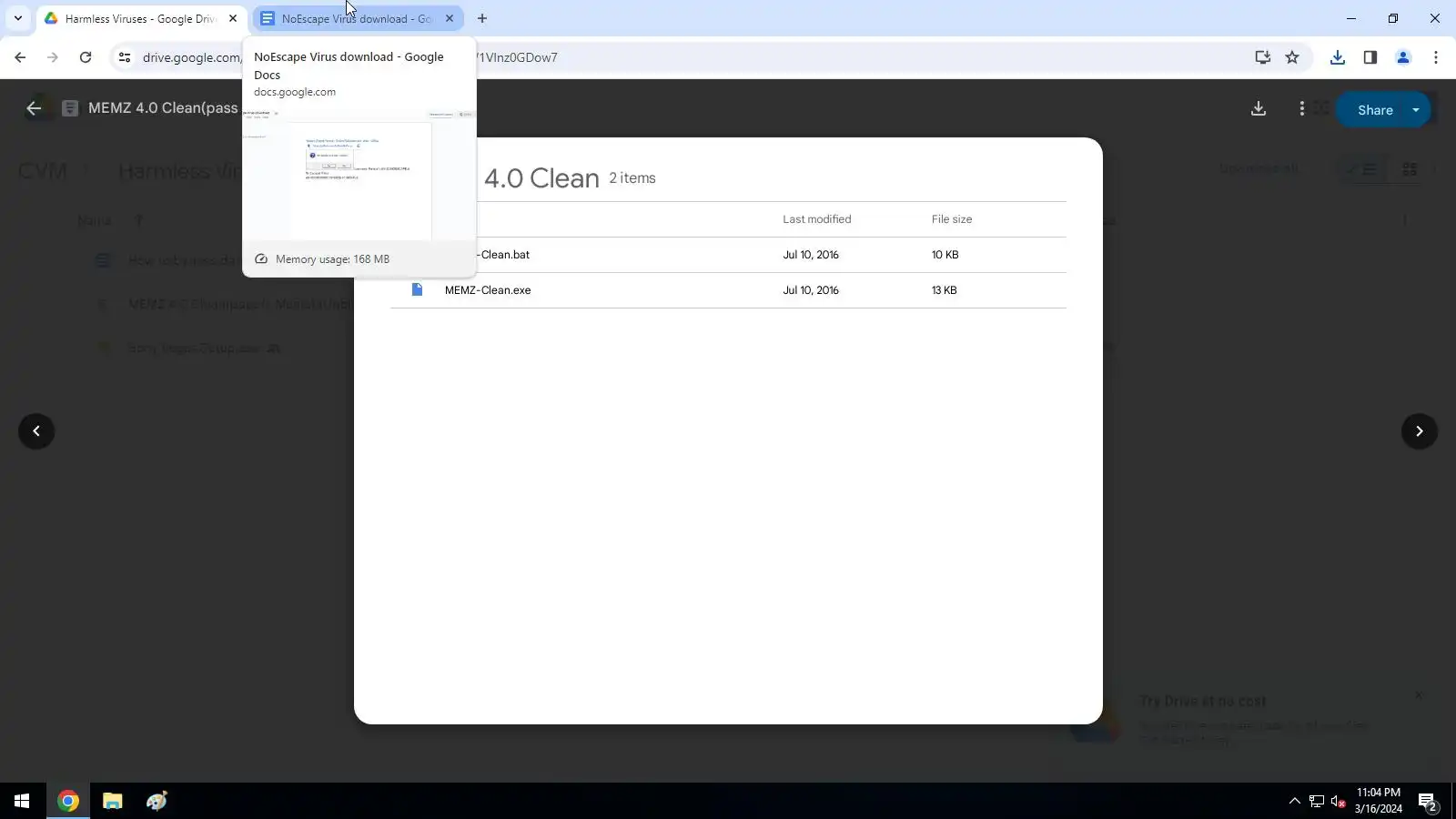Open Chrome downloads from the toolbar
The width and height of the screenshot is (1456, 819).
(x=1338, y=57)
